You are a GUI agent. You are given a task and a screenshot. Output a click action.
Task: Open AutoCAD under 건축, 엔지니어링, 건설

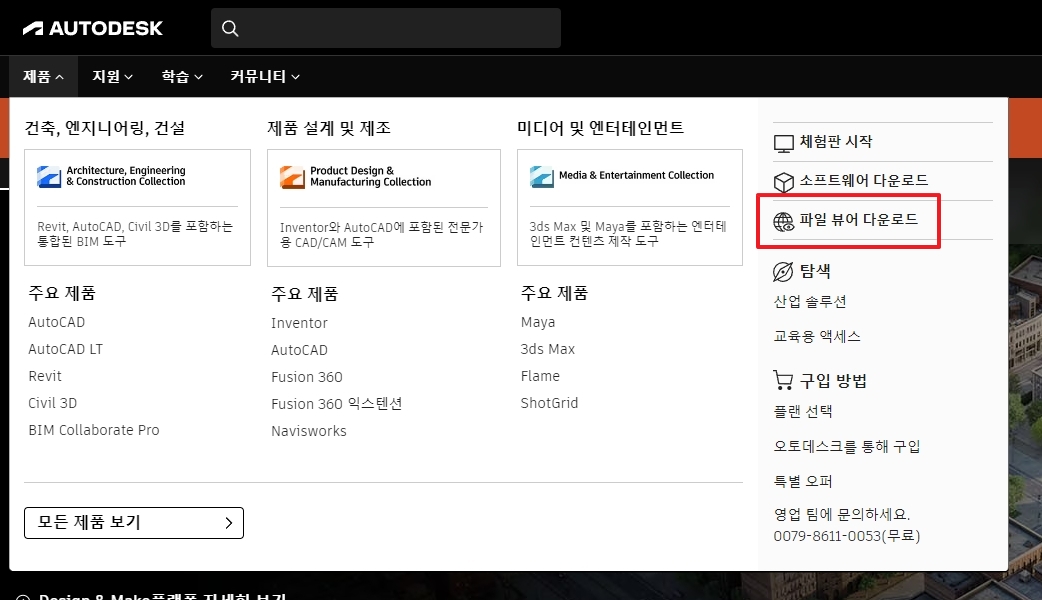(56, 322)
